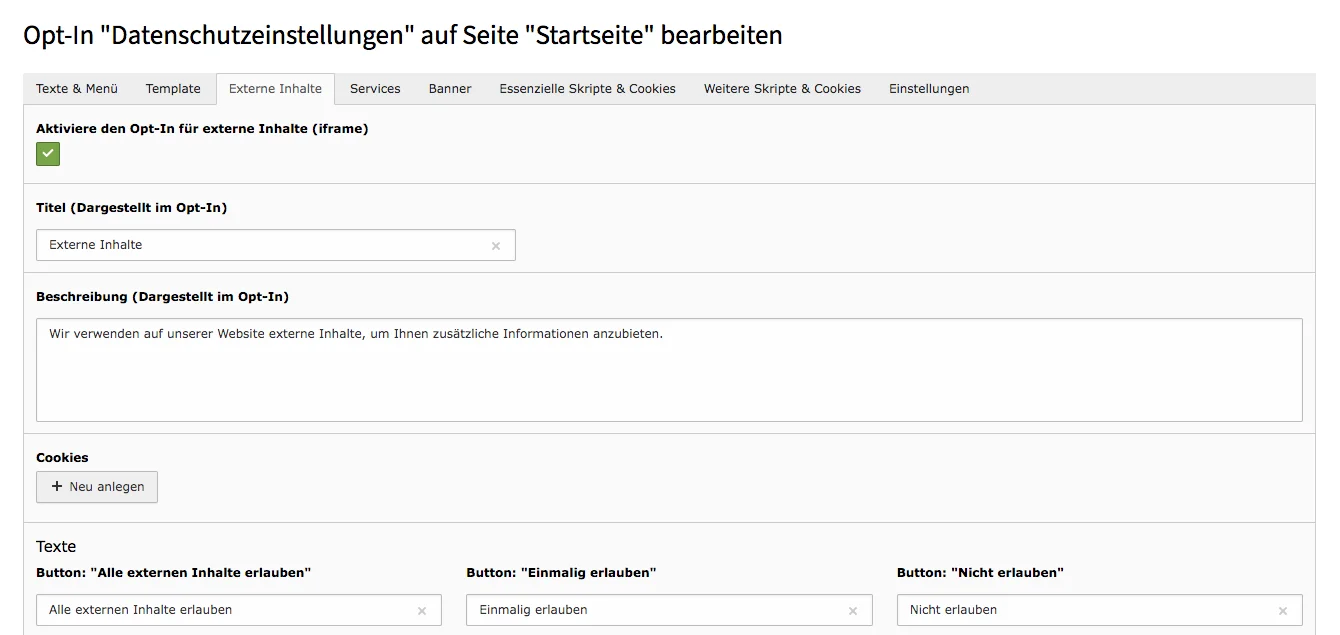Viewport: 1340px width, 635px height.
Task: Switch to the Services tab
Action: 375,88
